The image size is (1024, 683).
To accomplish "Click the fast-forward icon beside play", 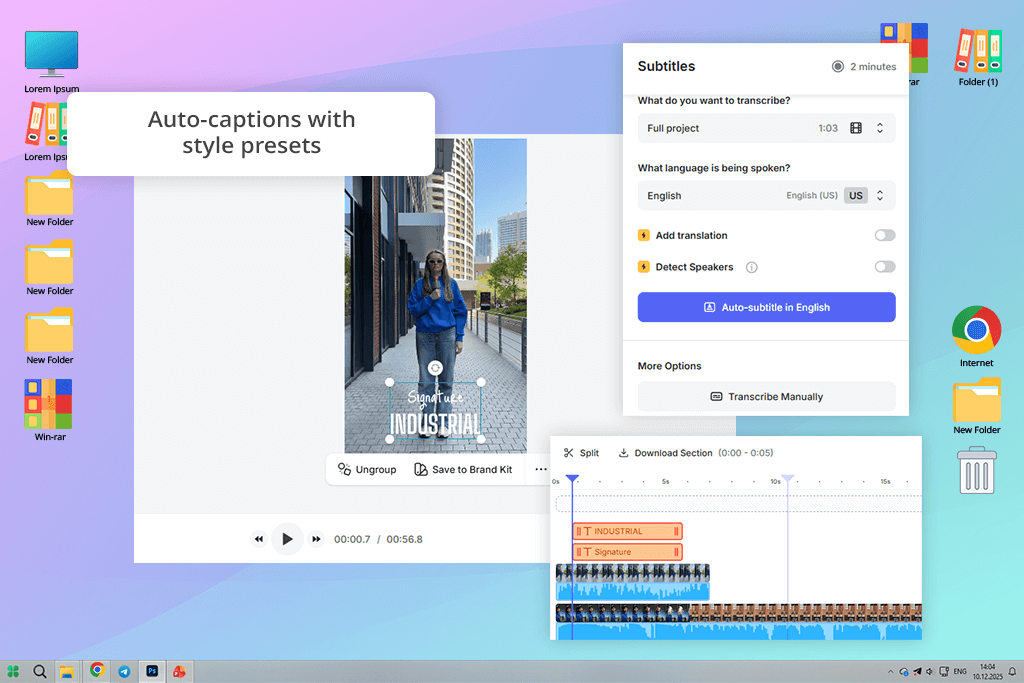I will point(316,539).
